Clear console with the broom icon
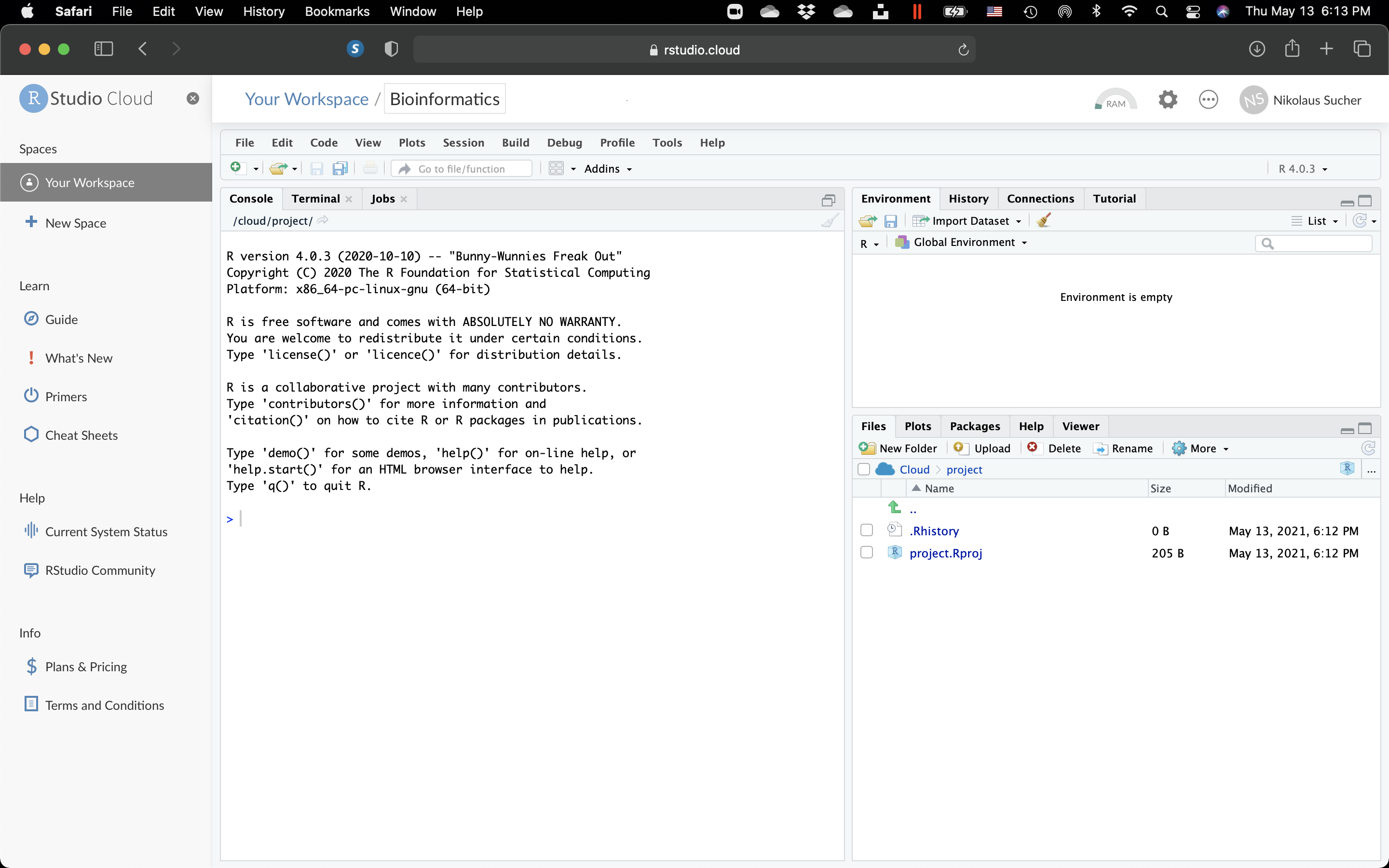Viewport: 1389px width, 868px height. pos(830,220)
